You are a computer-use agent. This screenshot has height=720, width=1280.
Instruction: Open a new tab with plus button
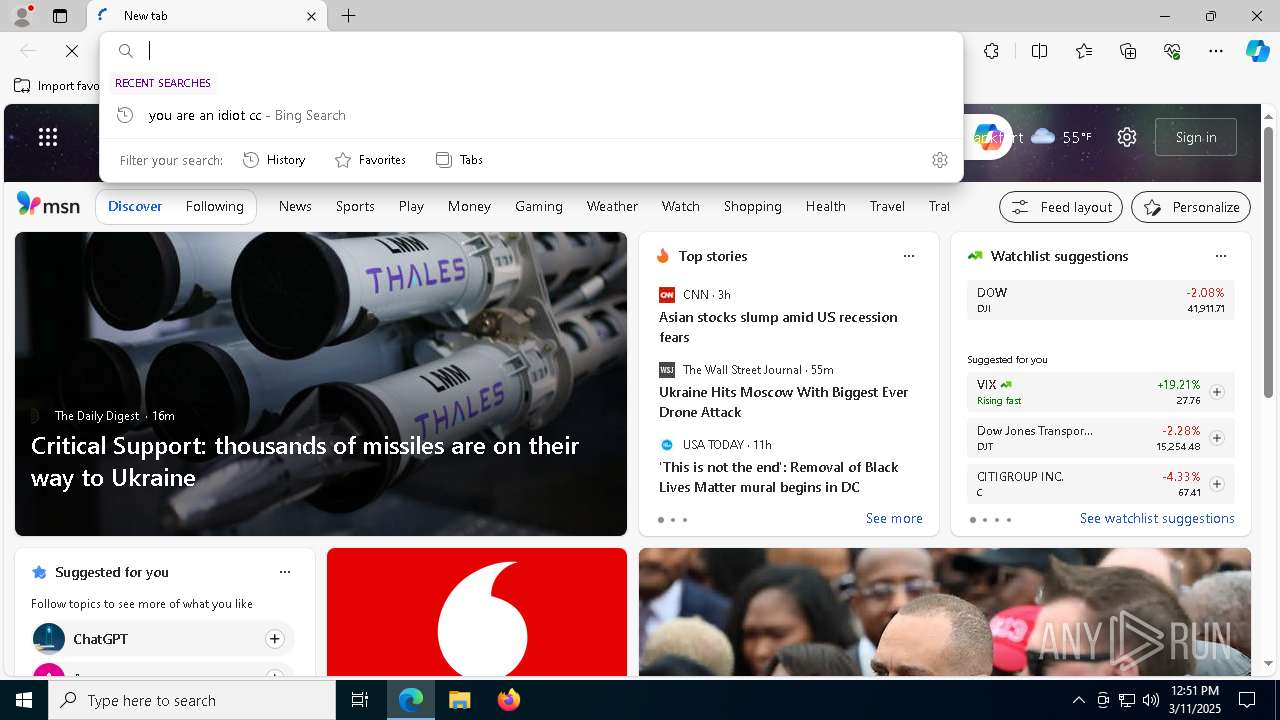click(x=348, y=16)
